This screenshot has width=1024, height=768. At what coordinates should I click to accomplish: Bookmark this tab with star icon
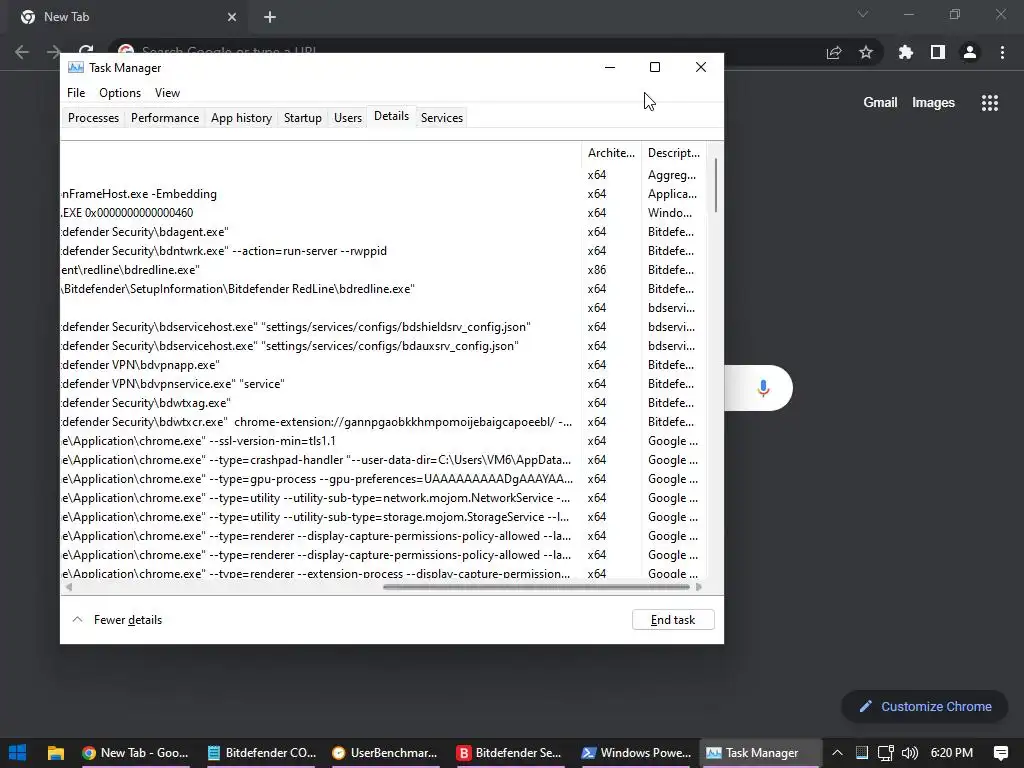tap(866, 52)
